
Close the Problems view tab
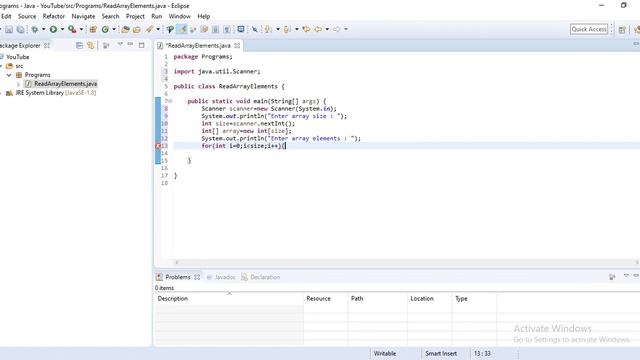point(197,277)
